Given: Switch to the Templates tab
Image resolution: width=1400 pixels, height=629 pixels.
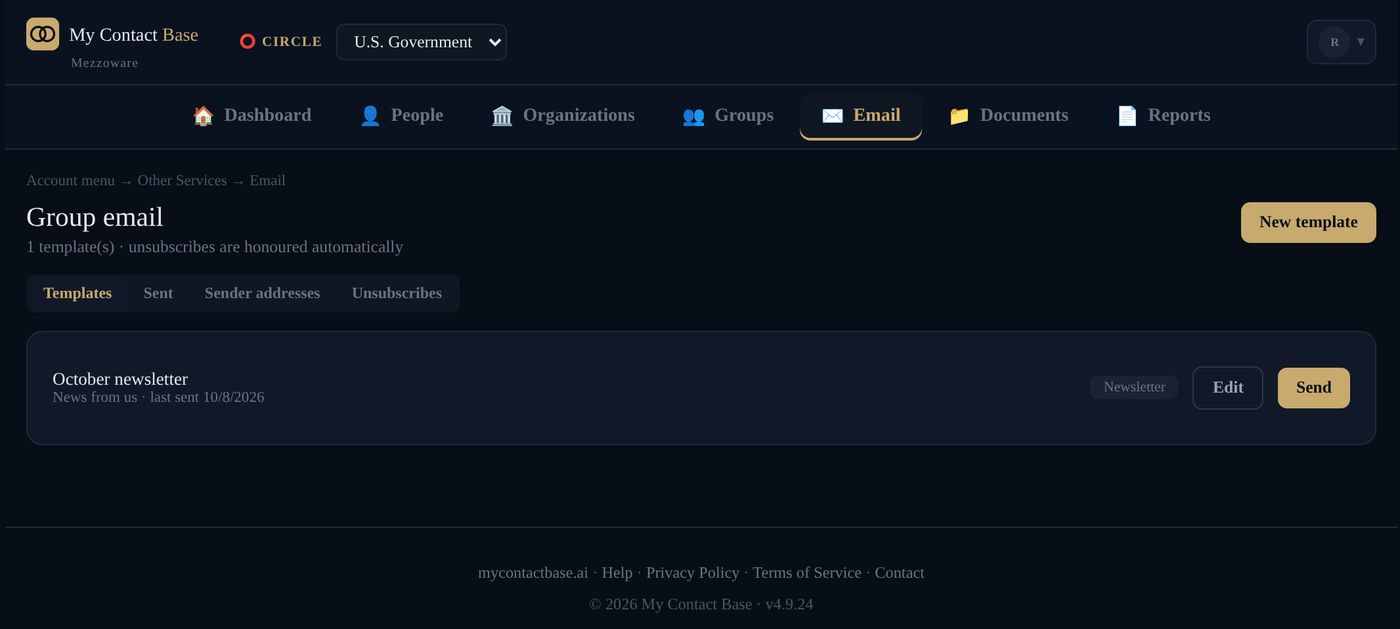Looking at the screenshot, I should 77,293.
